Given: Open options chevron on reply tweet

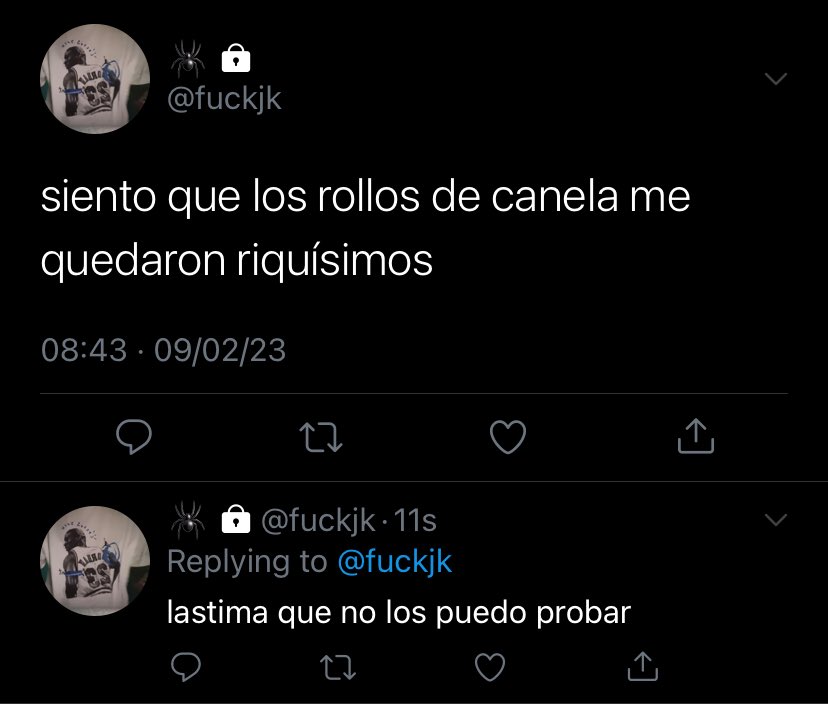Looking at the screenshot, I should [776, 520].
